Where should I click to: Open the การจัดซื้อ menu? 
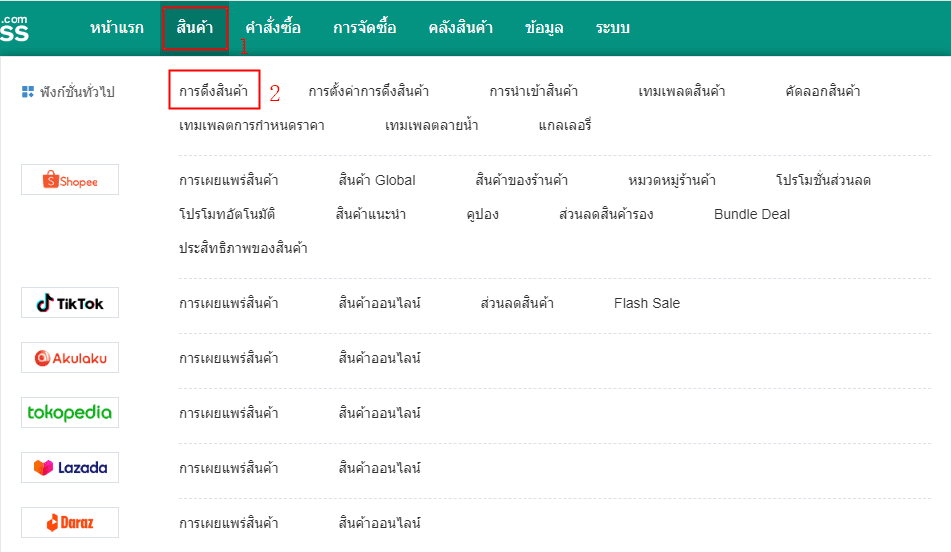click(x=365, y=28)
